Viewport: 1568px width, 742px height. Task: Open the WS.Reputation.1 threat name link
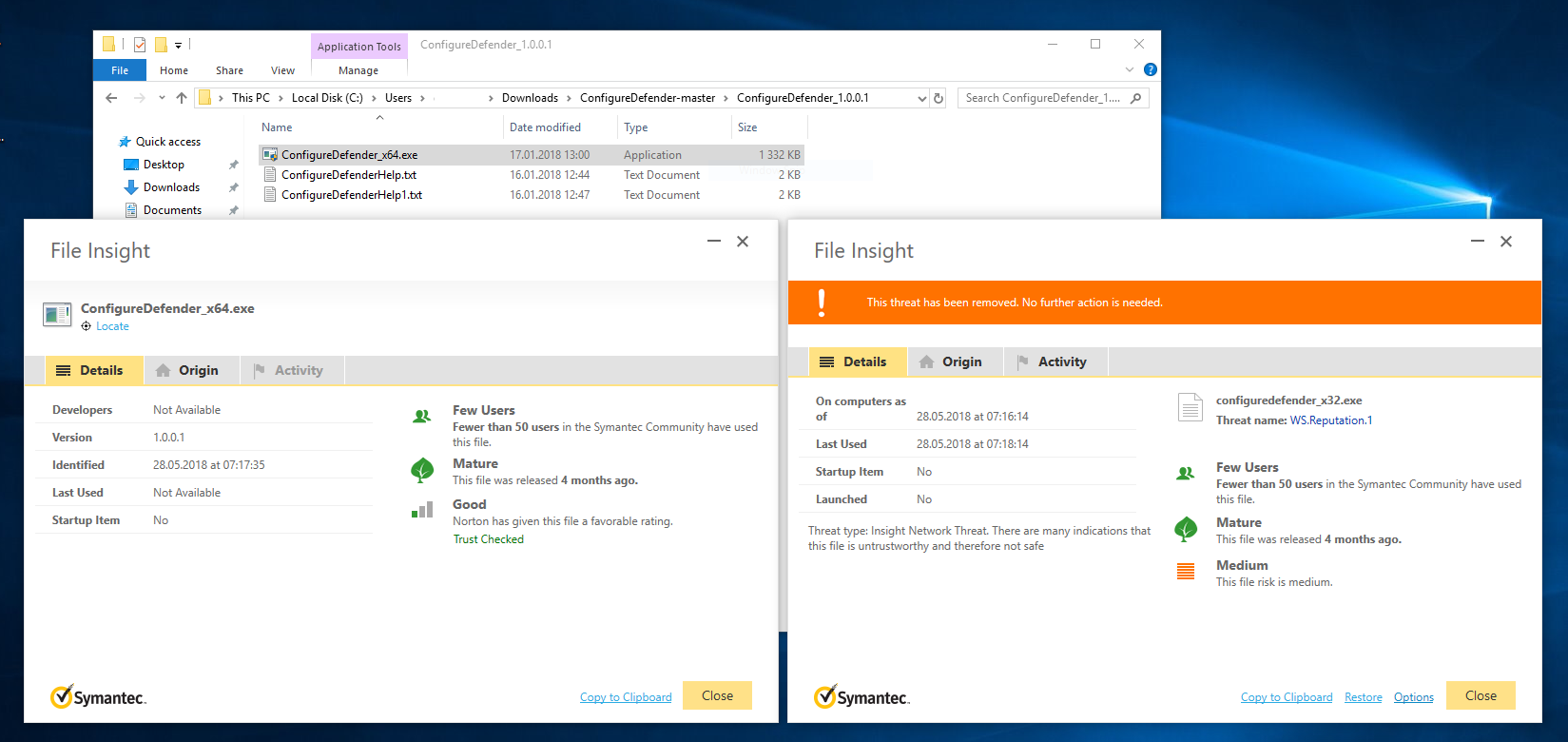point(1330,420)
